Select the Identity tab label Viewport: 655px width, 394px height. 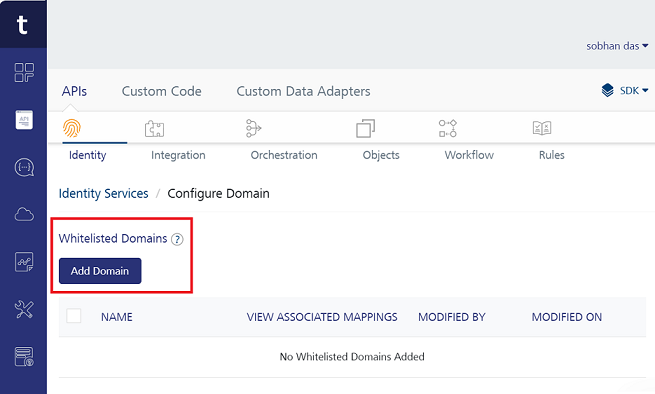87,155
